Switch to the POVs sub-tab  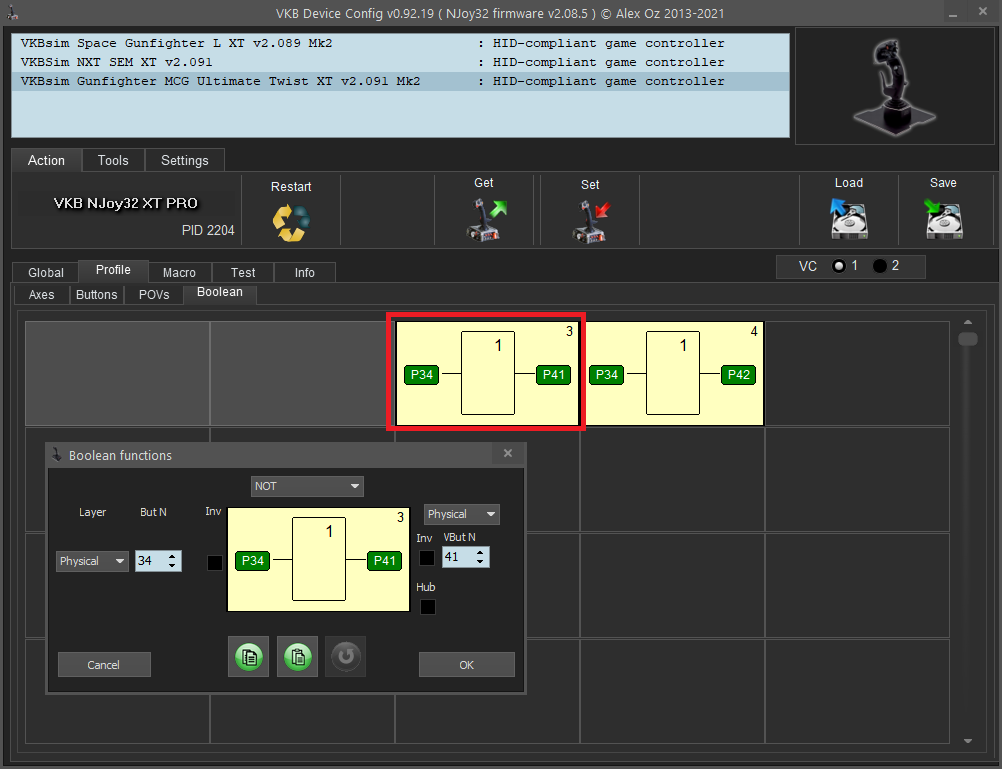point(154,295)
